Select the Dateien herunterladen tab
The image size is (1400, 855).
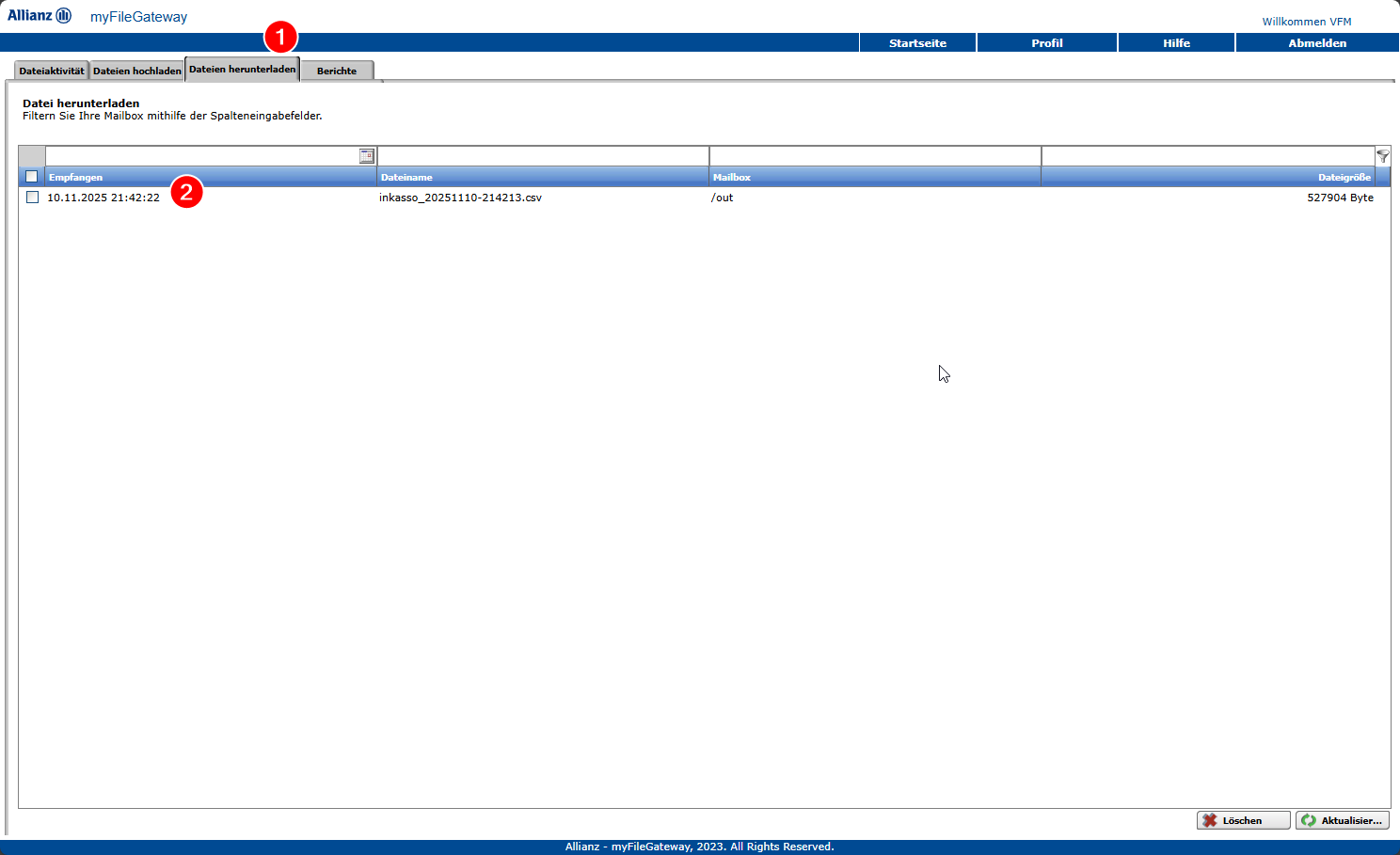242,70
